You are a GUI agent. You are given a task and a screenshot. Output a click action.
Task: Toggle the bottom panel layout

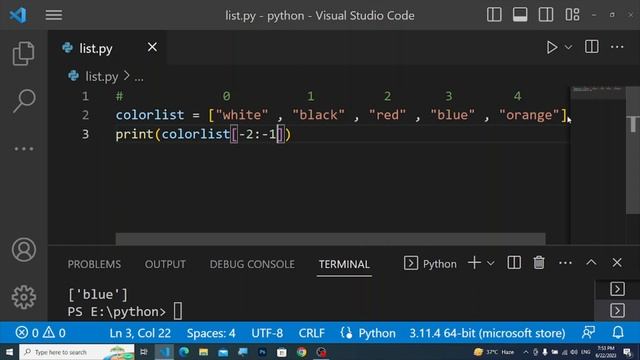click(x=520, y=15)
